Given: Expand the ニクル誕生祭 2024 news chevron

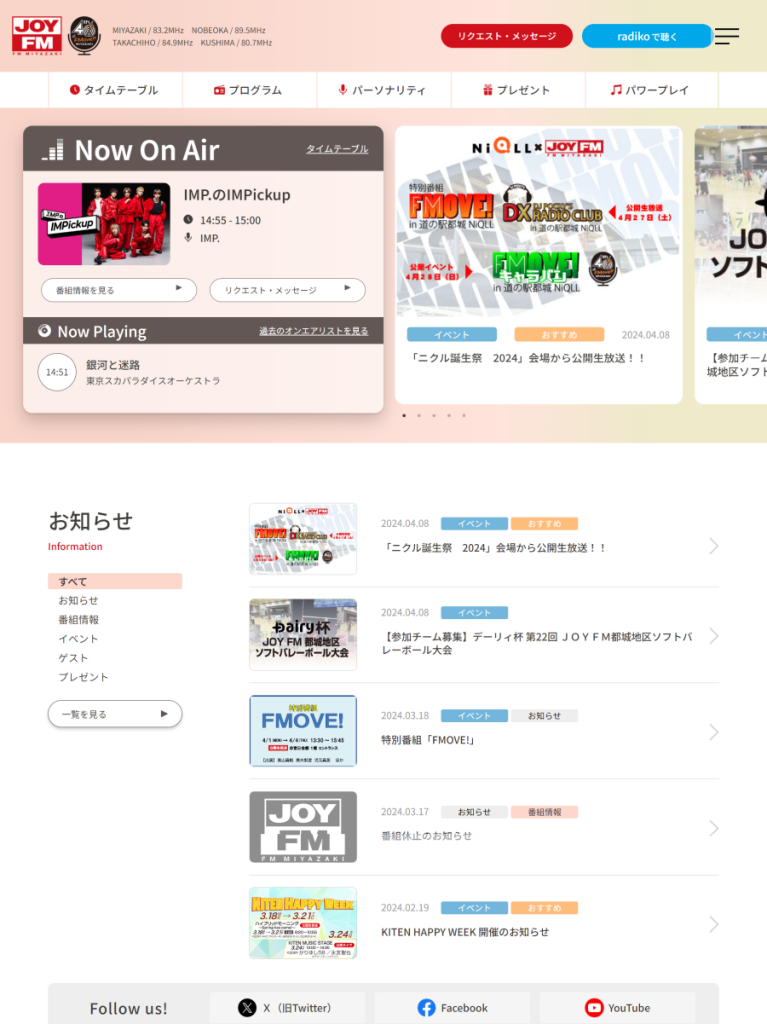Looking at the screenshot, I should pyautogui.click(x=713, y=546).
